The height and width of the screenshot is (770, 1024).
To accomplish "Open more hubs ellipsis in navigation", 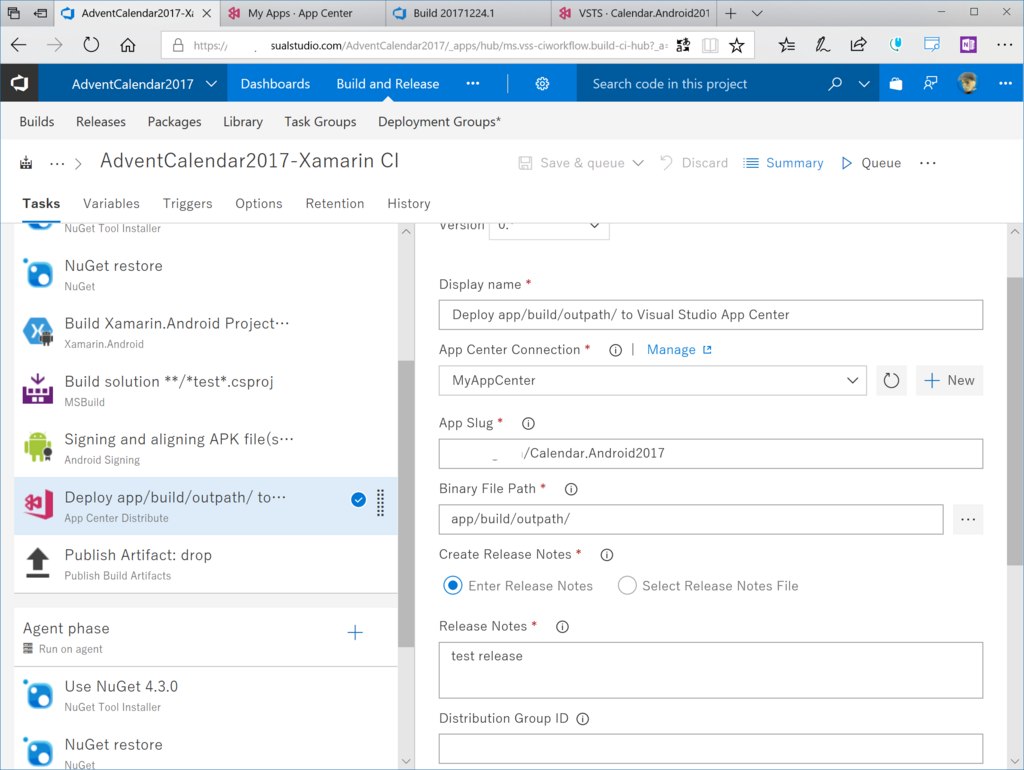I will (473, 84).
